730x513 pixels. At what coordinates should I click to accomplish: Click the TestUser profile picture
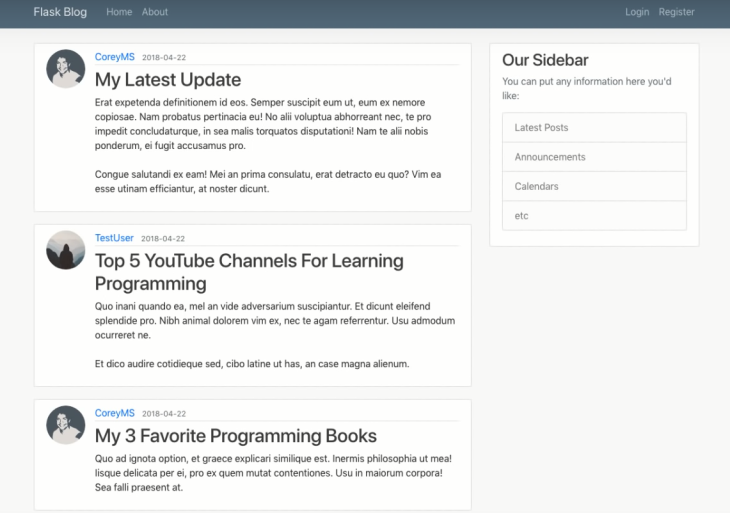click(x=66, y=250)
